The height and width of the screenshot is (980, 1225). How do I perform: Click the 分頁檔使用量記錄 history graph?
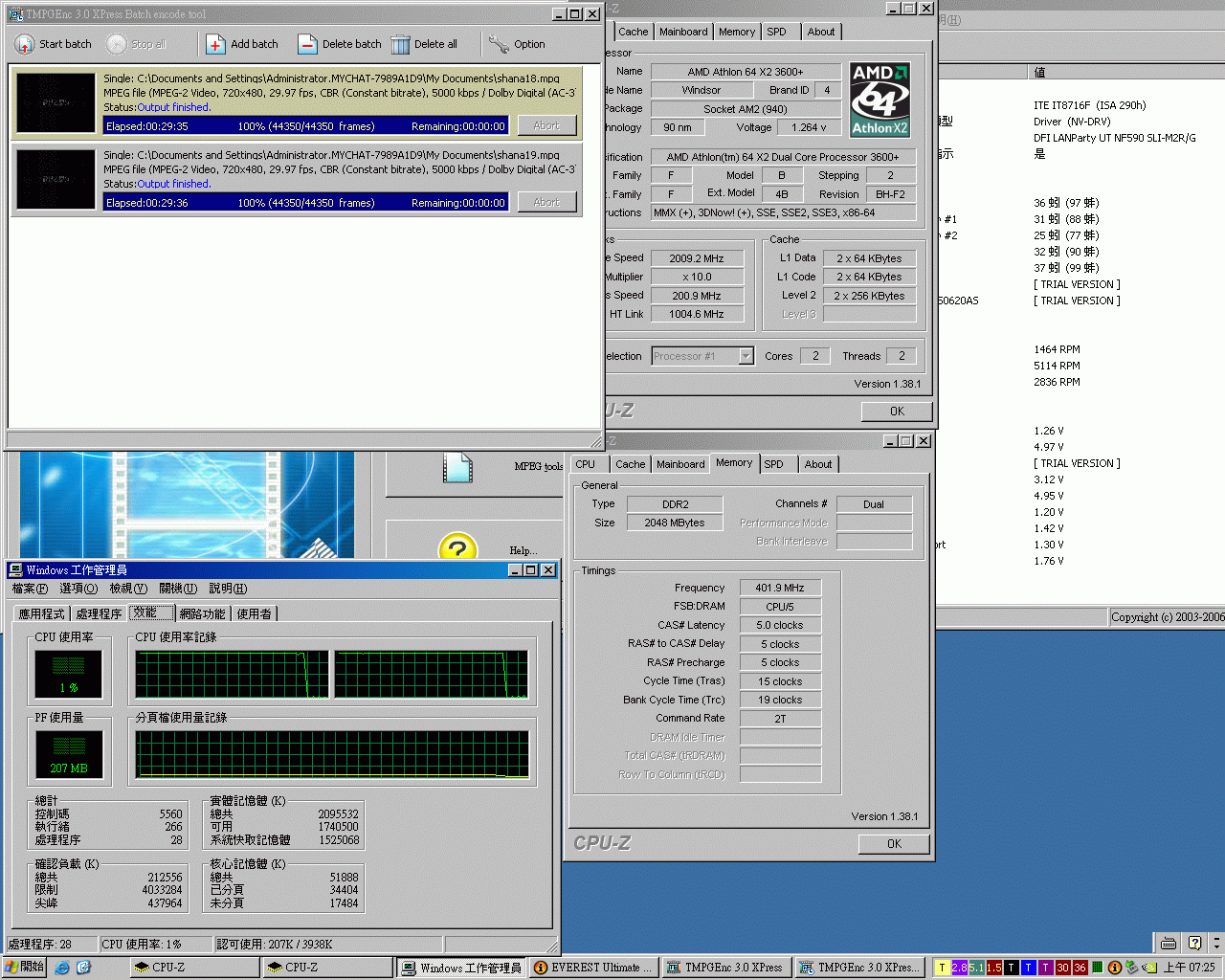[332, 754]
